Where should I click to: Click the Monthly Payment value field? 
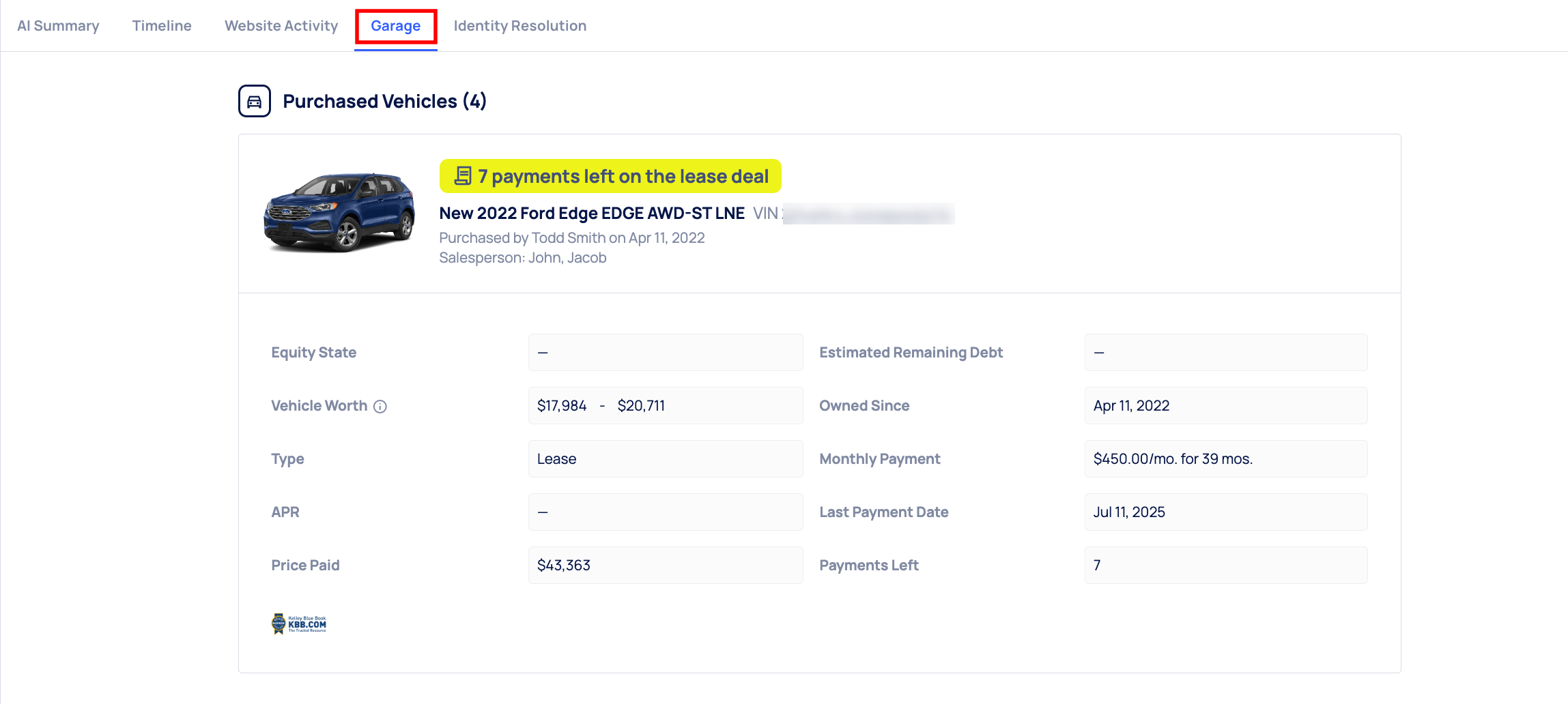1225,459
